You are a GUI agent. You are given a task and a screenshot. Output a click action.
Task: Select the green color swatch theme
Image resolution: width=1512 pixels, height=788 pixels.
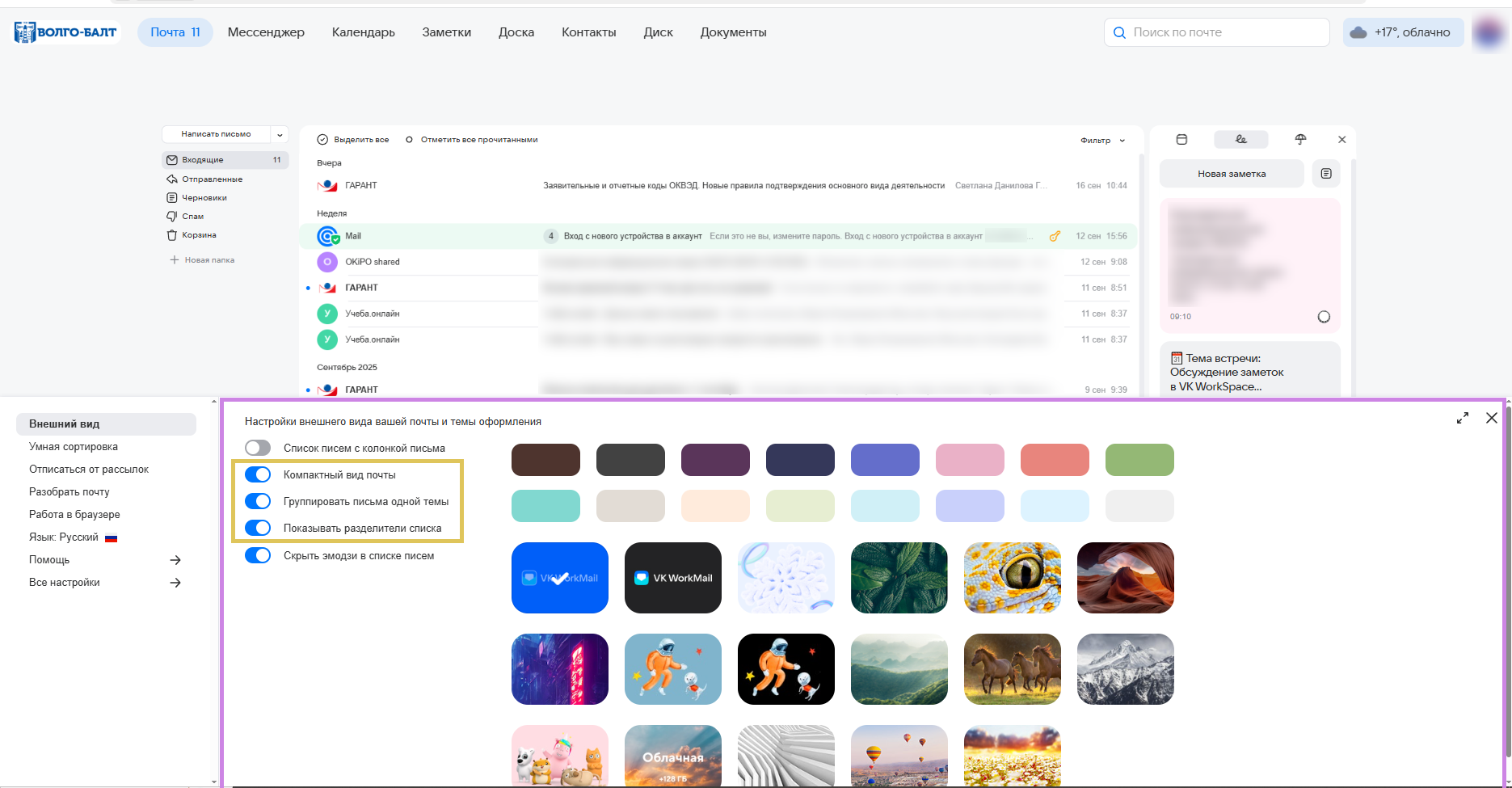1139,460
